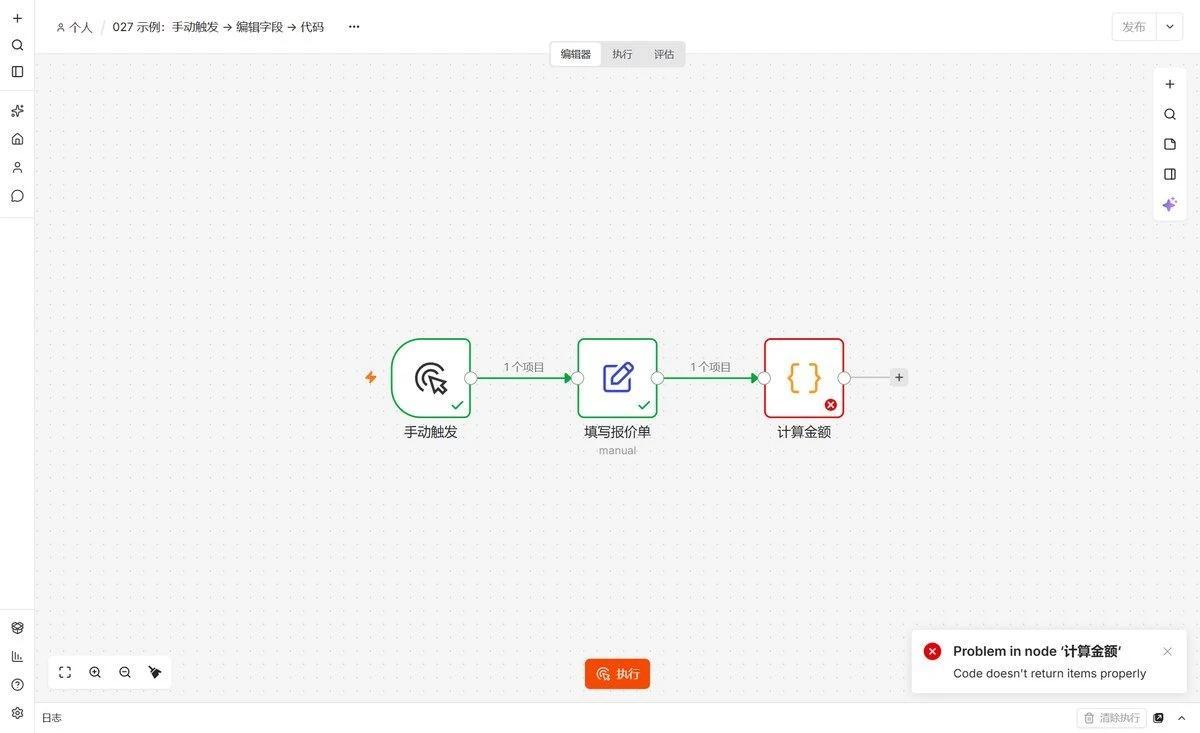The width and height of the screenshot is (1200, 733).
Task: Expand logs panel with chevron up
Action: 1182,718
